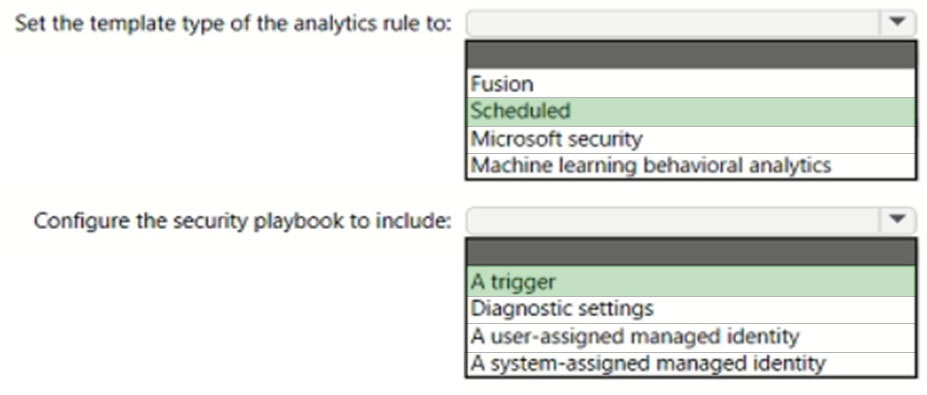The height and width of the screenshot is (395, 927).
Task: Collapse the template type list via its arrow
Action: coord(897,24)
